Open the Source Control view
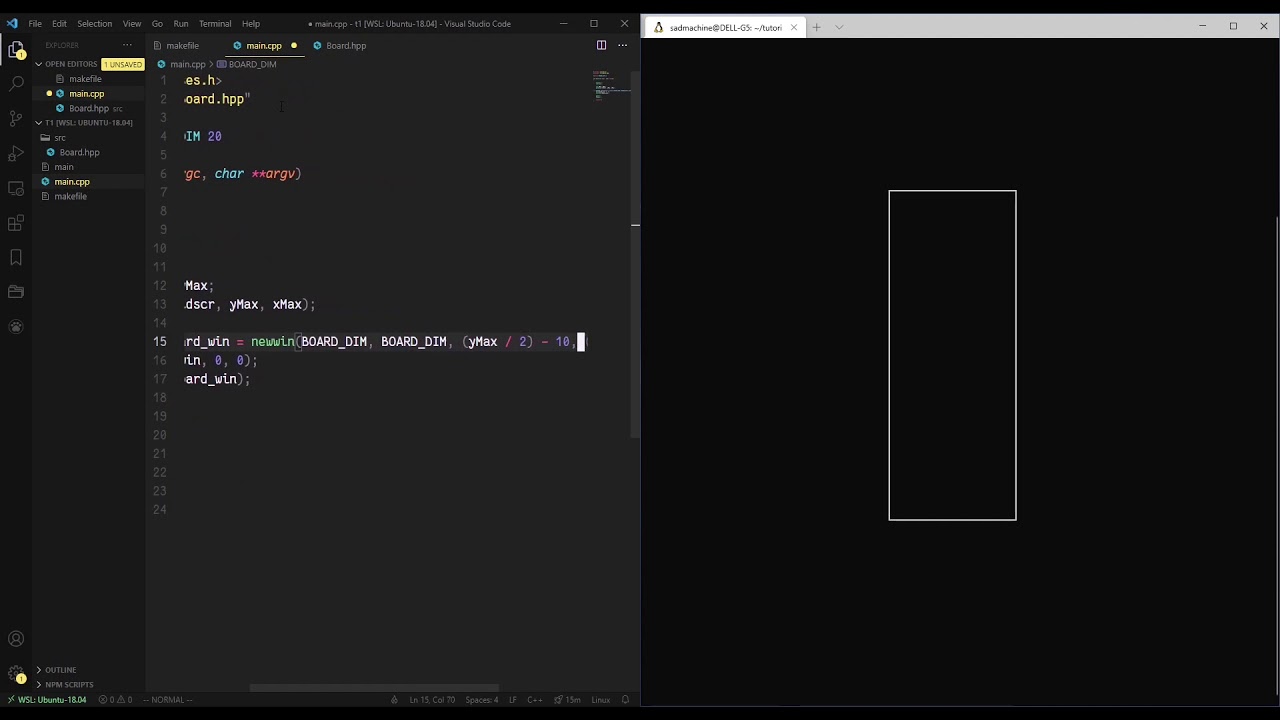The width and height of the screenshot is (1280, 720). (x=16, y=119)
